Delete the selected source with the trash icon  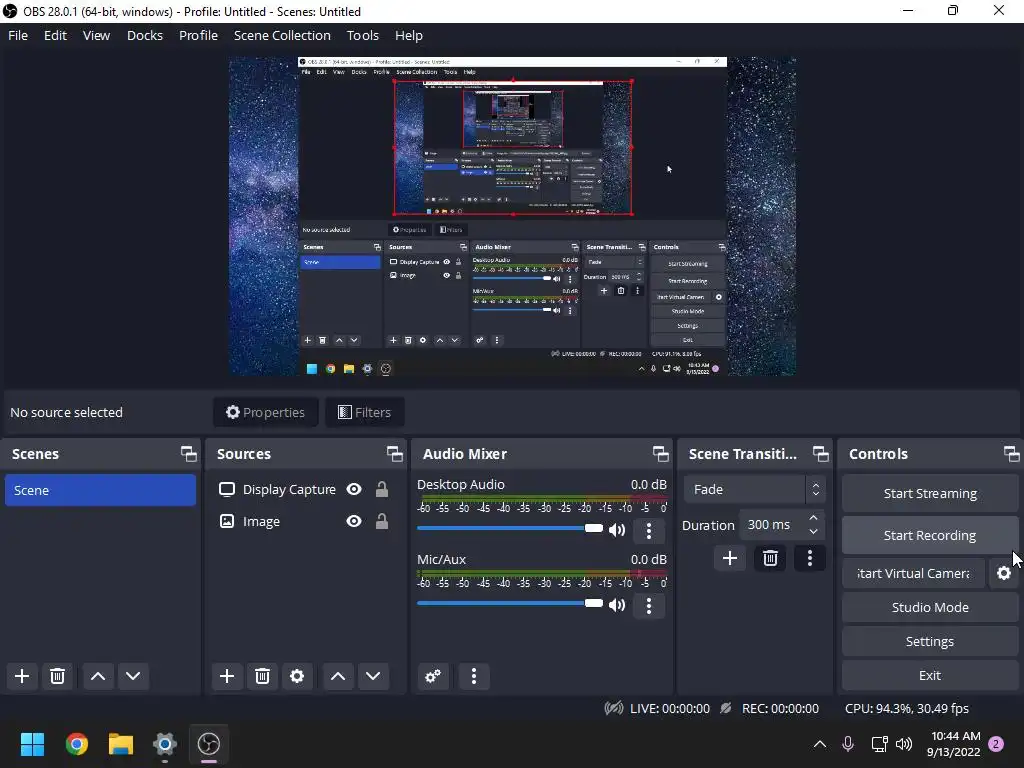(x=262, y=676)
